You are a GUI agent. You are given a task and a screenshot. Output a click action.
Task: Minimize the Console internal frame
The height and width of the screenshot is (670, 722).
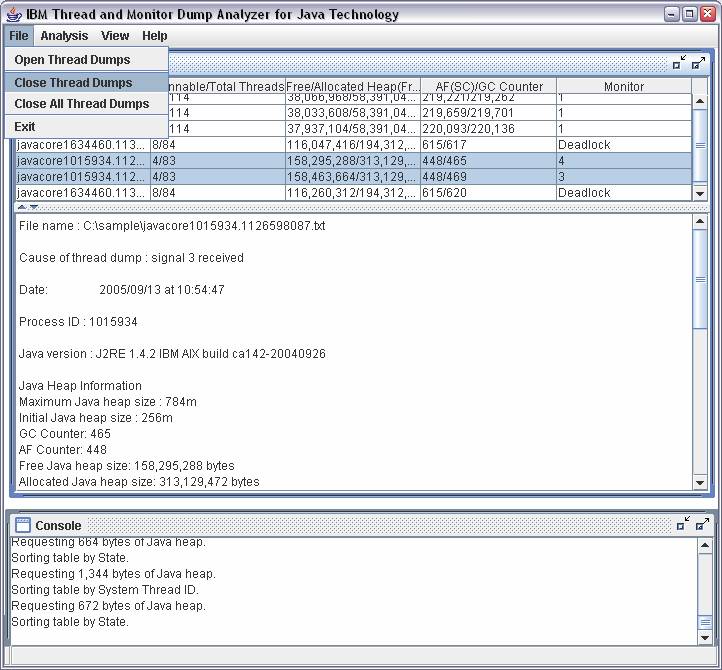click(682, 524)
